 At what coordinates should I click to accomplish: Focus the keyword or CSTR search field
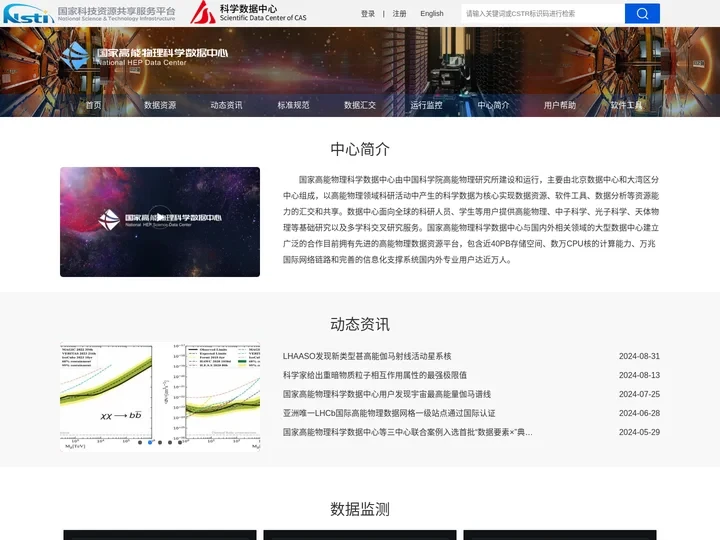tap(543, 13)
